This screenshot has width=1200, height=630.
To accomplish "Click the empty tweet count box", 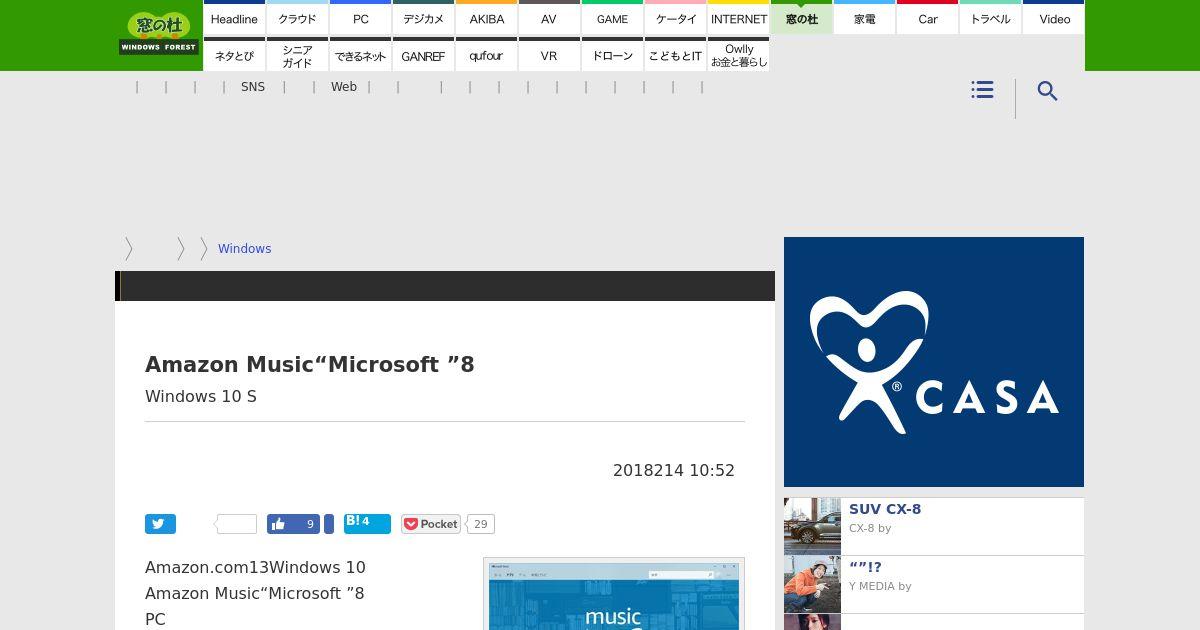I will [x=237, y=524].
